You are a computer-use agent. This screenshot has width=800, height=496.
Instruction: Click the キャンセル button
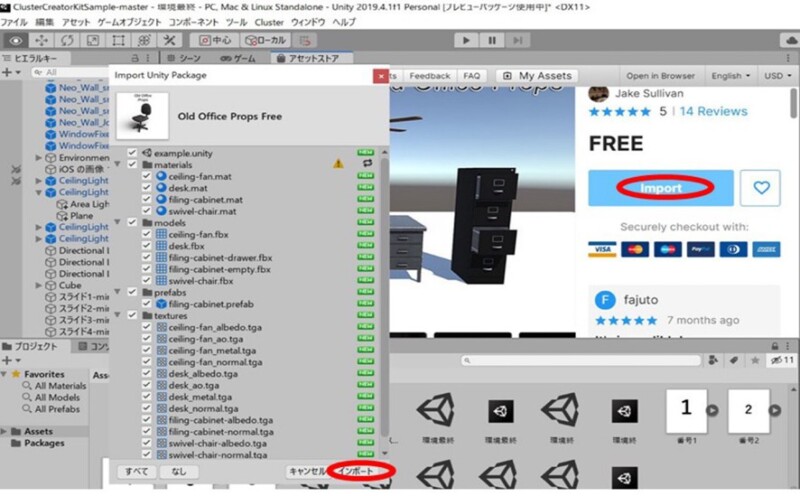coord(307,472)
